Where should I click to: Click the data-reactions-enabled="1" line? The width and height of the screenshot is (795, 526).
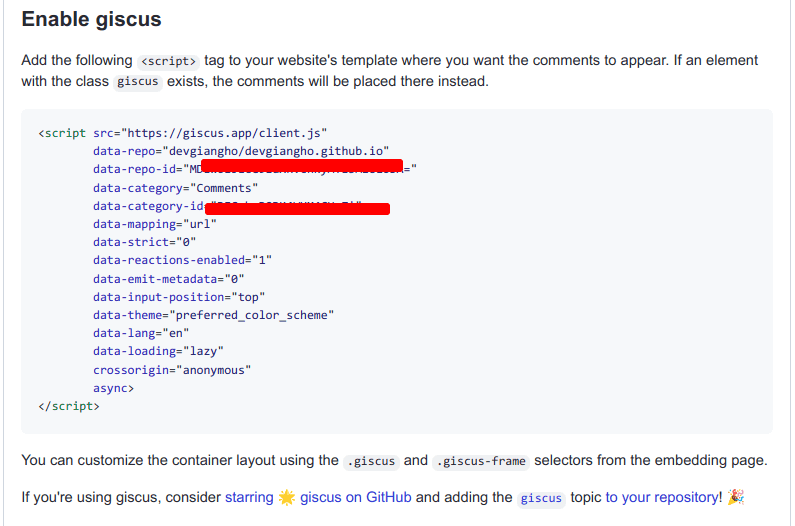point(182,259)
